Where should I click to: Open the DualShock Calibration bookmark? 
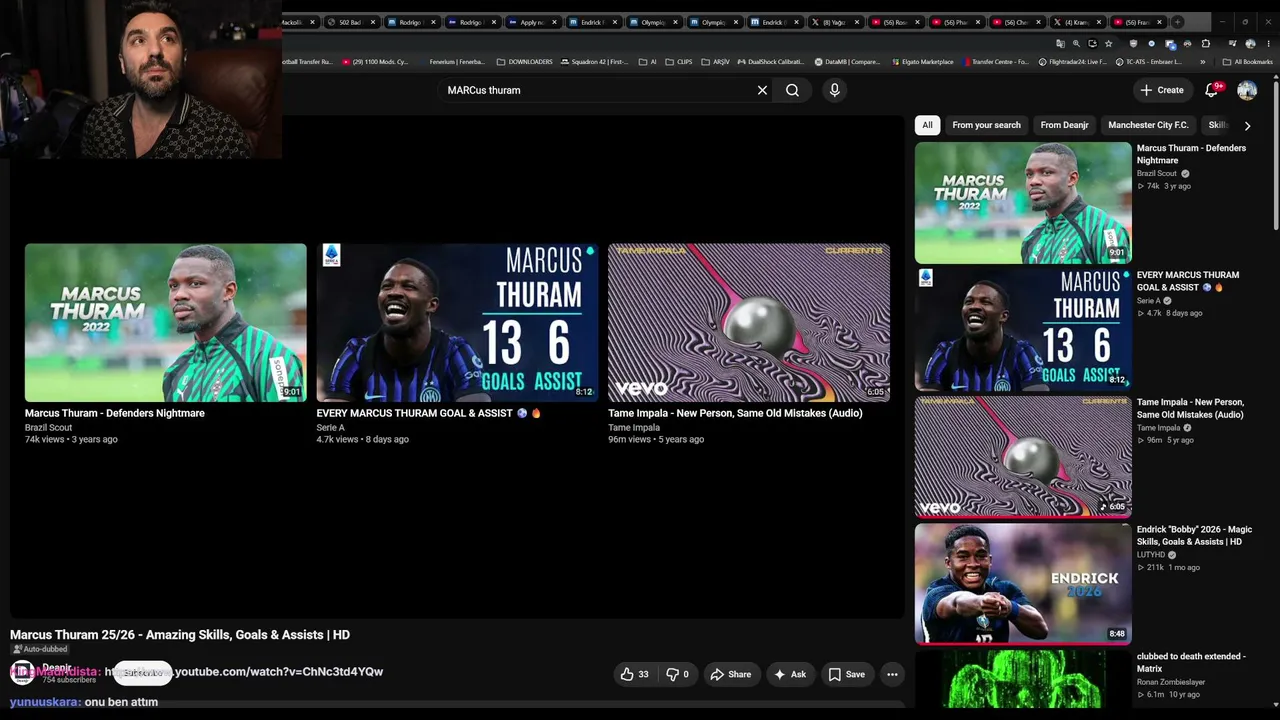coord(770,62)
